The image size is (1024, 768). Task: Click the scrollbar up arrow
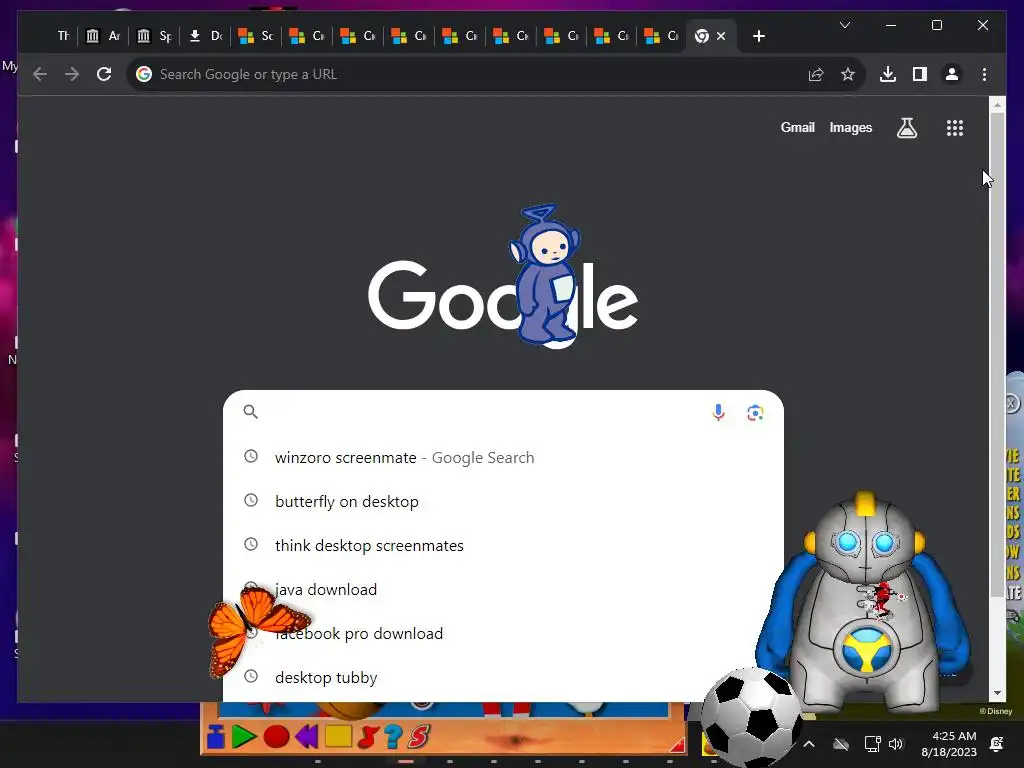point(997,104)
